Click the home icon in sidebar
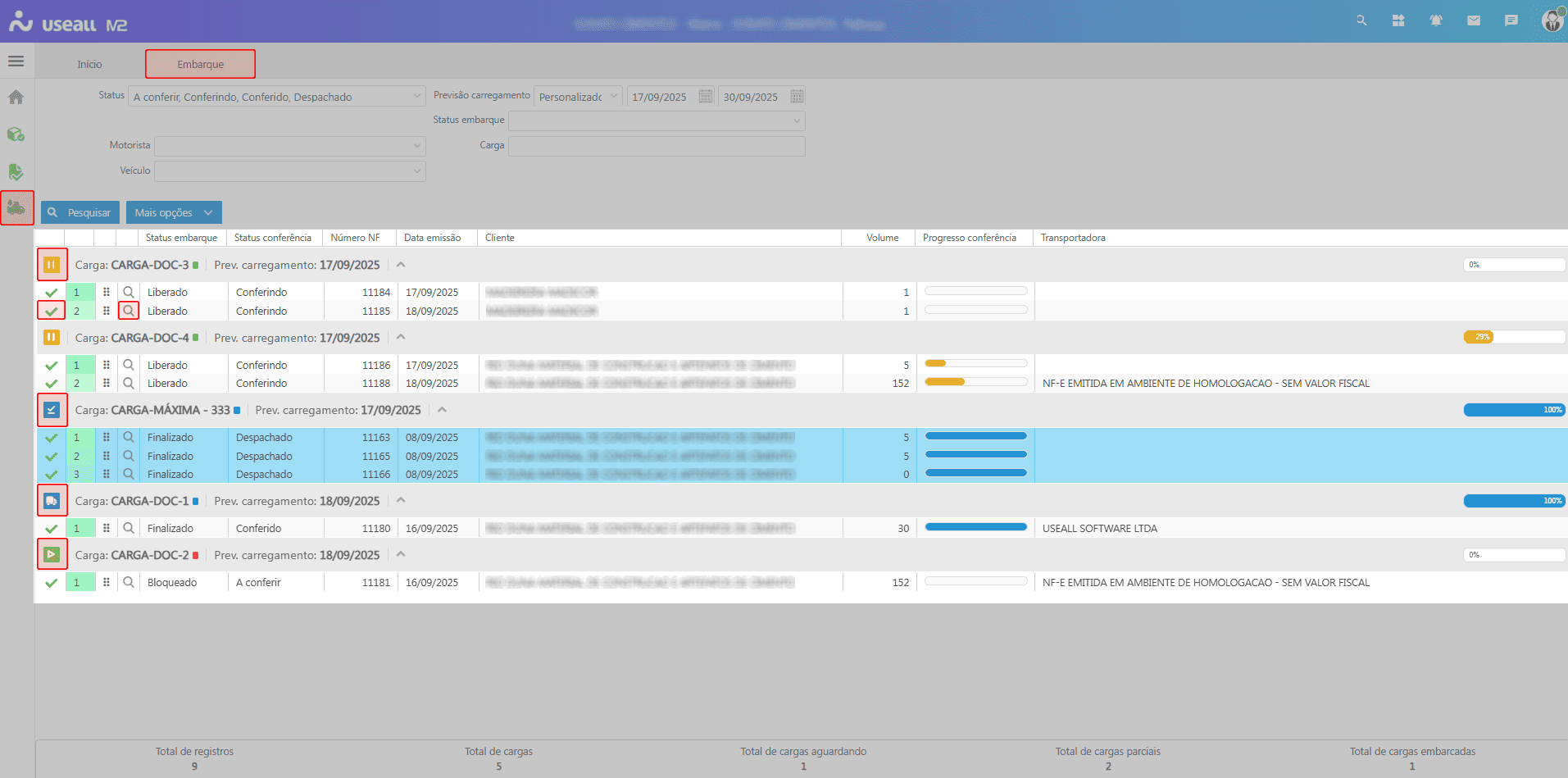The height and width of the screenshot is (778, 1568). [x=16, y=98]
